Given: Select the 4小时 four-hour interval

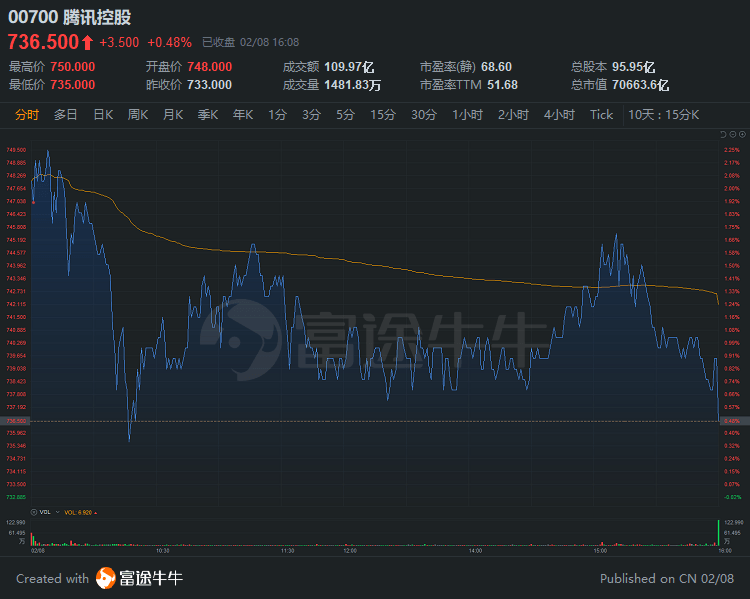Looking at the screenshot, I should tap(559, 115).
